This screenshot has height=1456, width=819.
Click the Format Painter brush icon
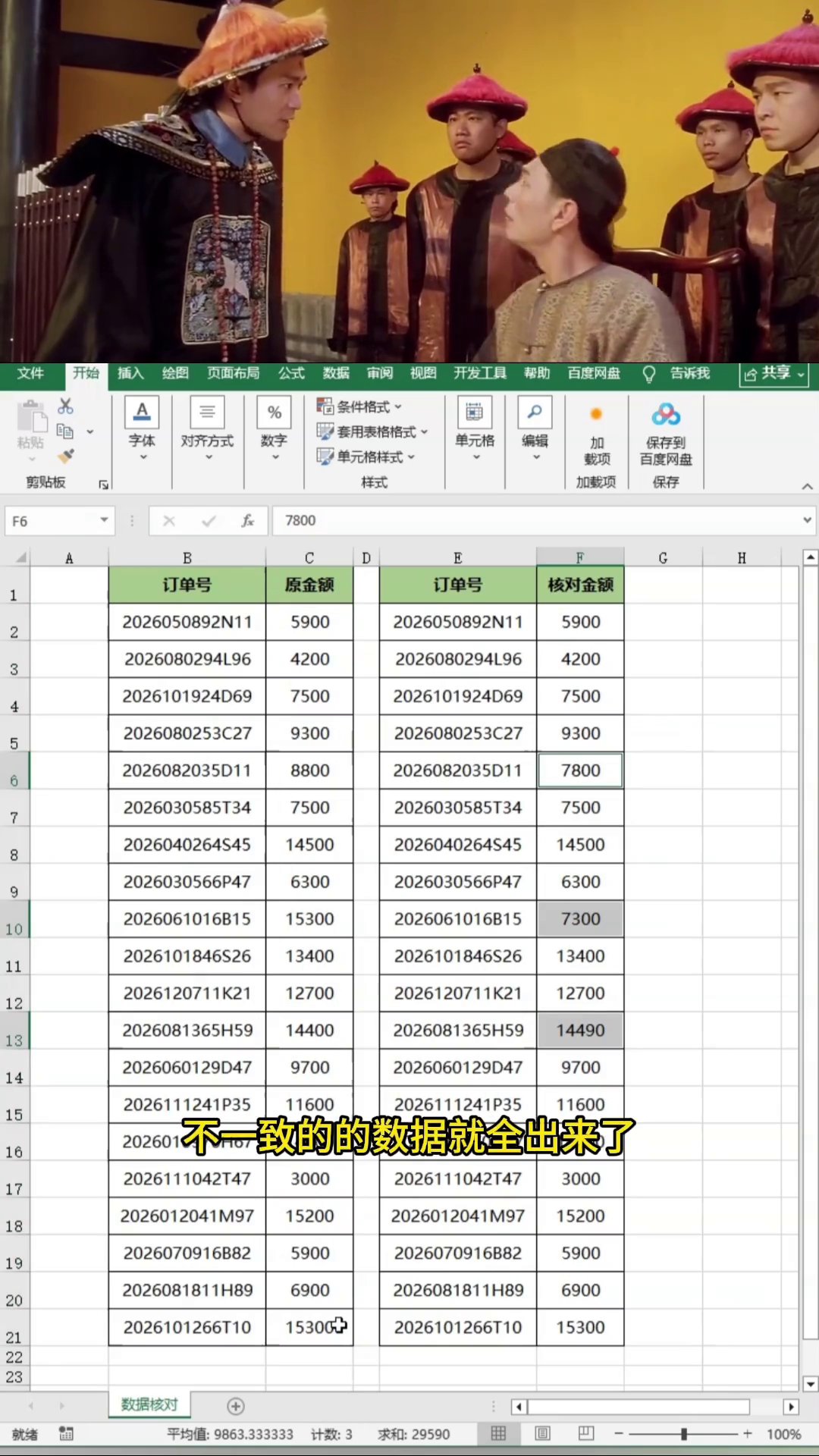click(66, 456)
